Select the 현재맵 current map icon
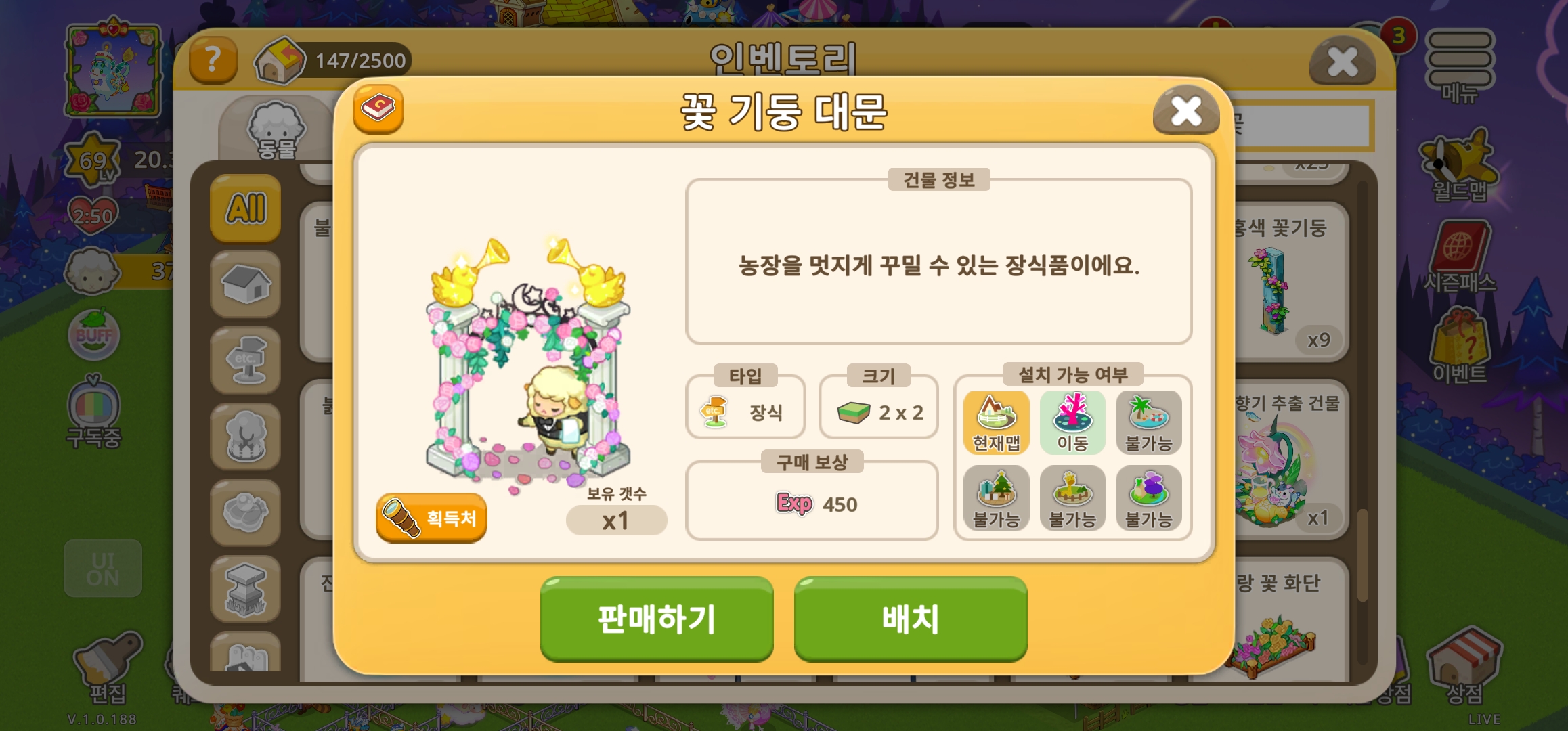The height and width of the screenshot is (731, 1568). [x=996, y=423]
